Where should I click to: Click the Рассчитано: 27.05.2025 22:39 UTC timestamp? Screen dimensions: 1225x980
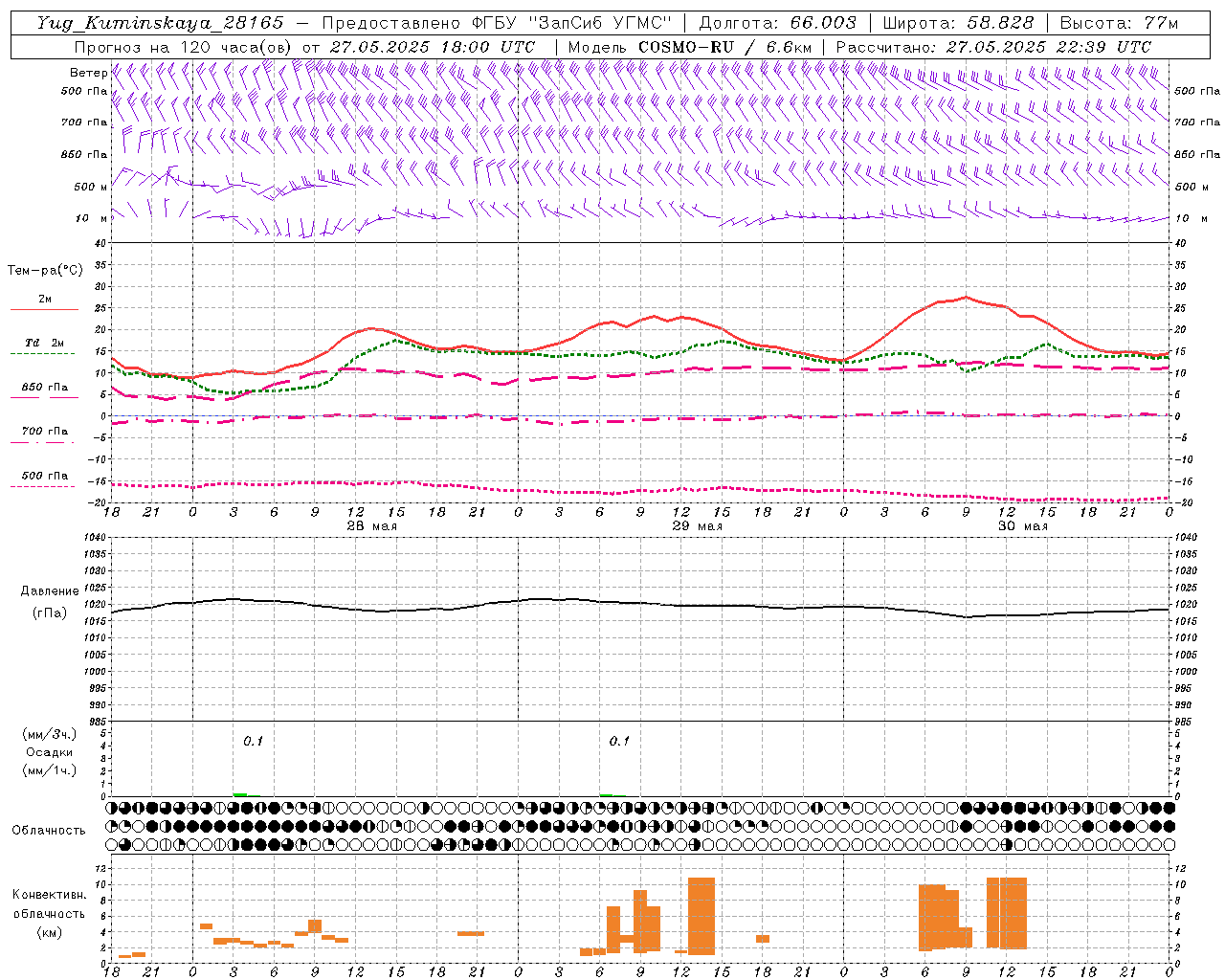[993, 47]
